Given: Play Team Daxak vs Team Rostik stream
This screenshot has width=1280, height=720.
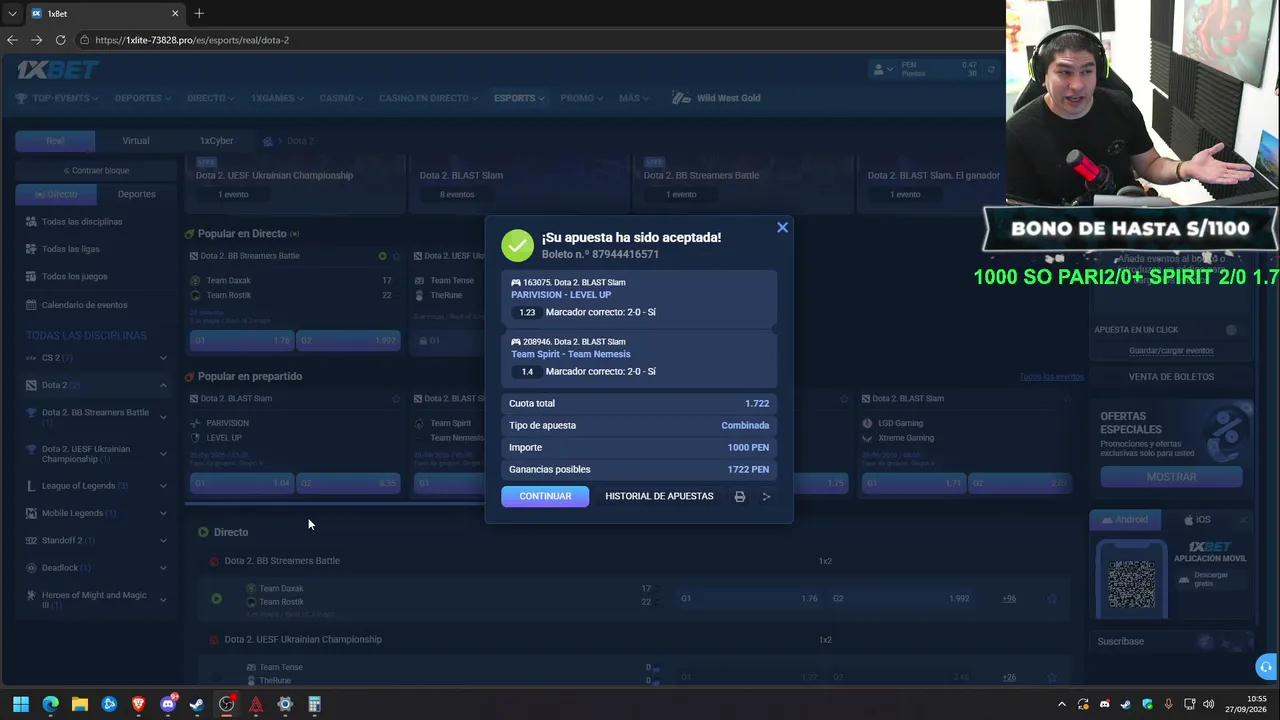Looking at the screenshot, I should (x=216, y=599).
